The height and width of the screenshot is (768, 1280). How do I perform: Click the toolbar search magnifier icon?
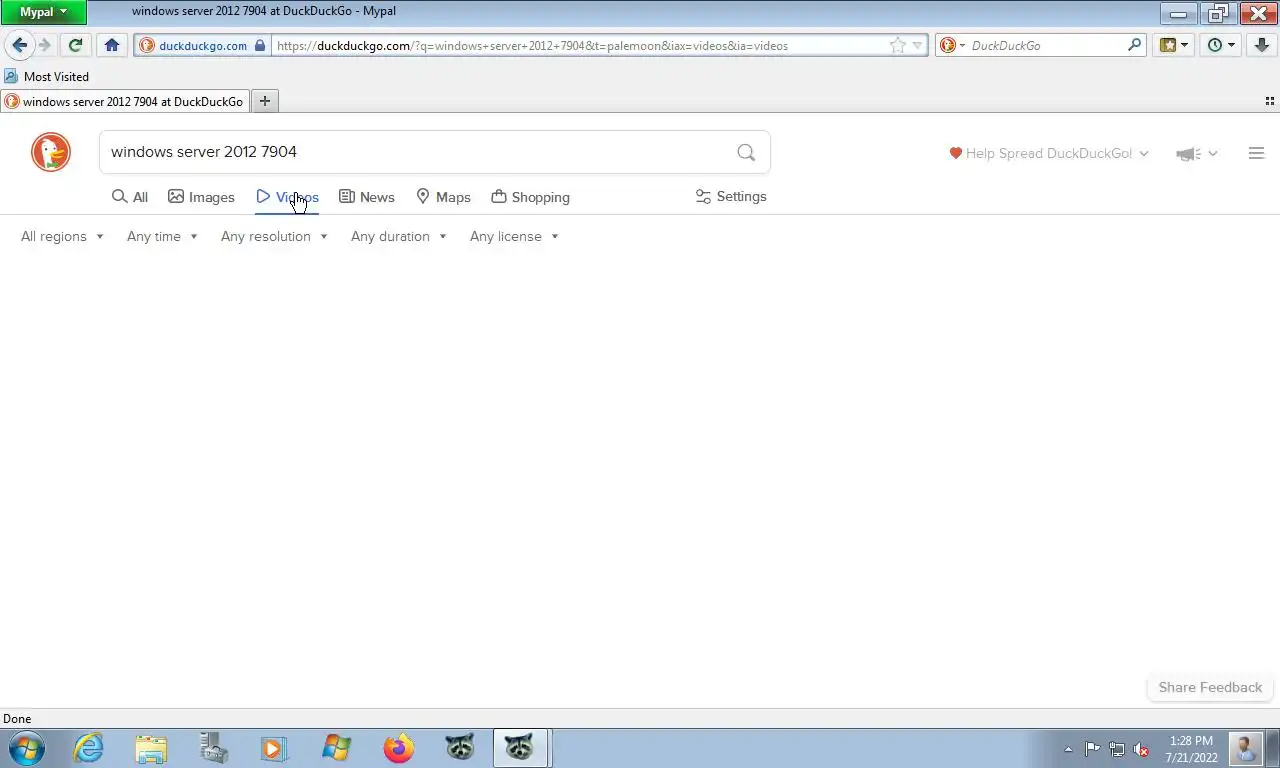click(1134, 45)
